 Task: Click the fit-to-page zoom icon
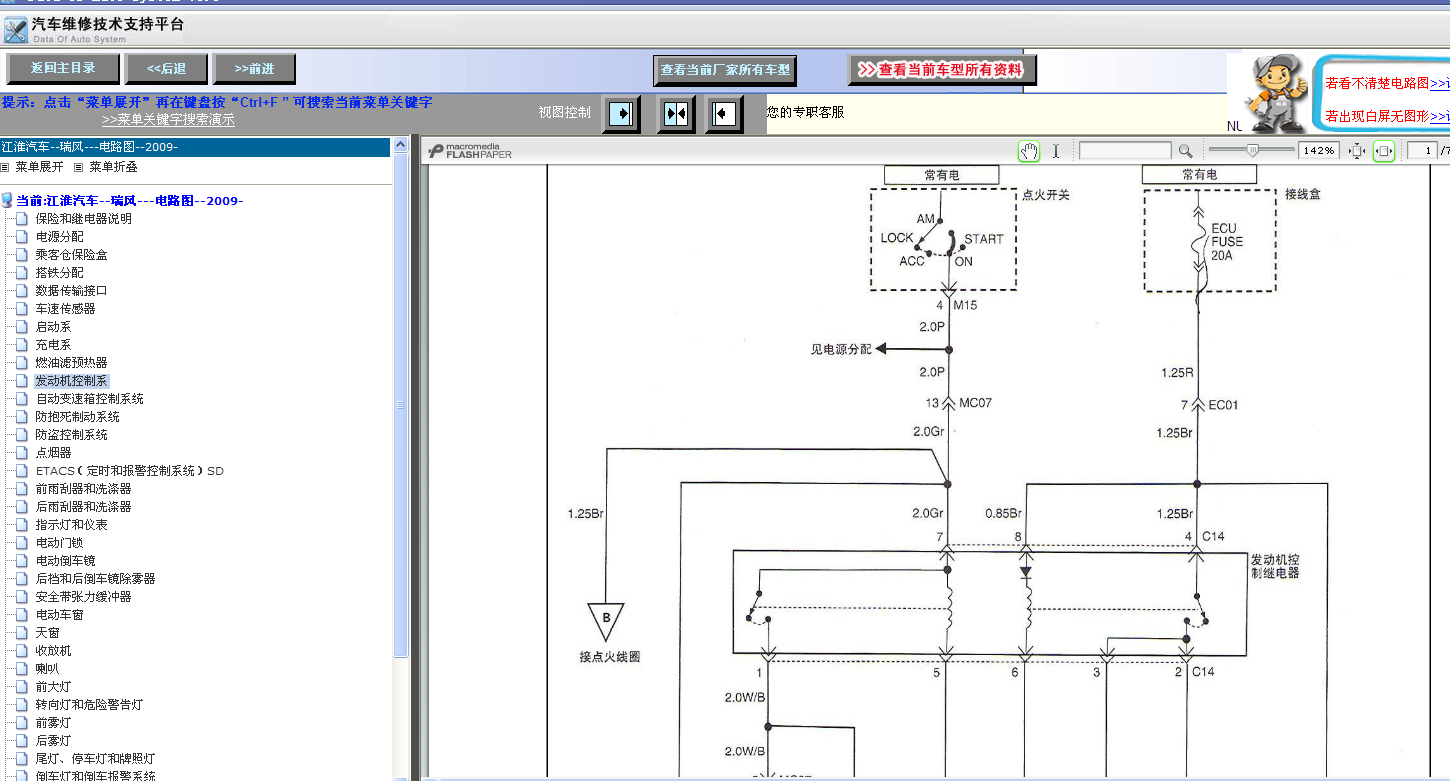pyautogui.click(x=1357, y=151)
